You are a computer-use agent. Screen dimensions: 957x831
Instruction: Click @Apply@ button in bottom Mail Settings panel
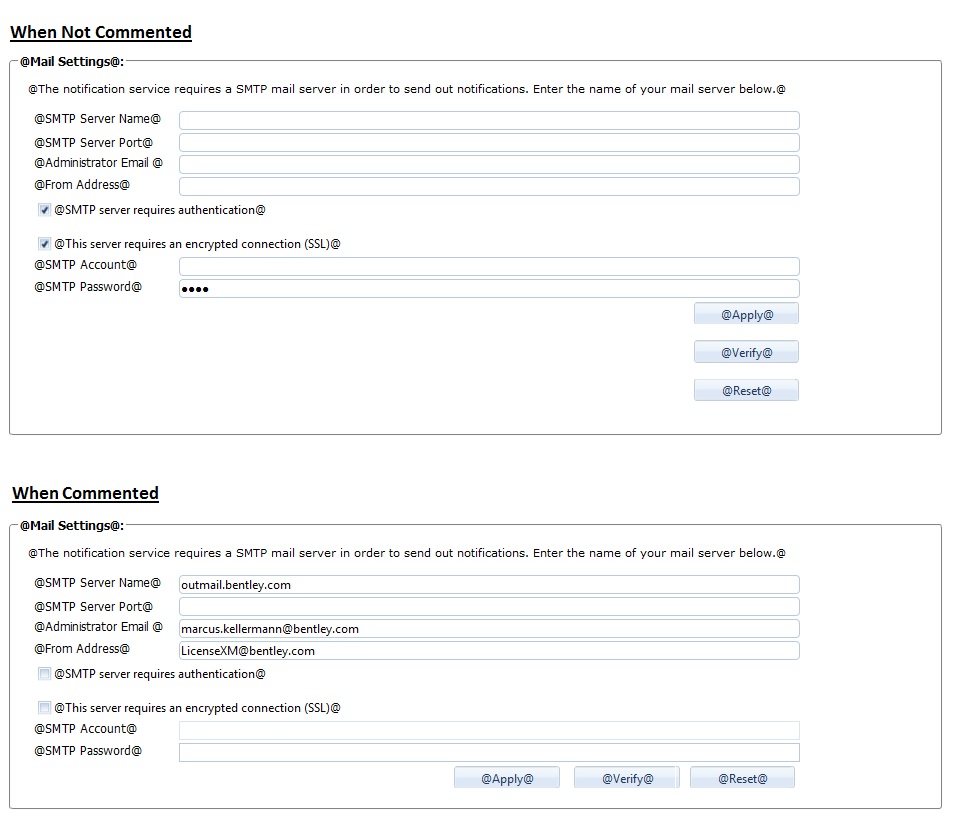click(506, 778)
